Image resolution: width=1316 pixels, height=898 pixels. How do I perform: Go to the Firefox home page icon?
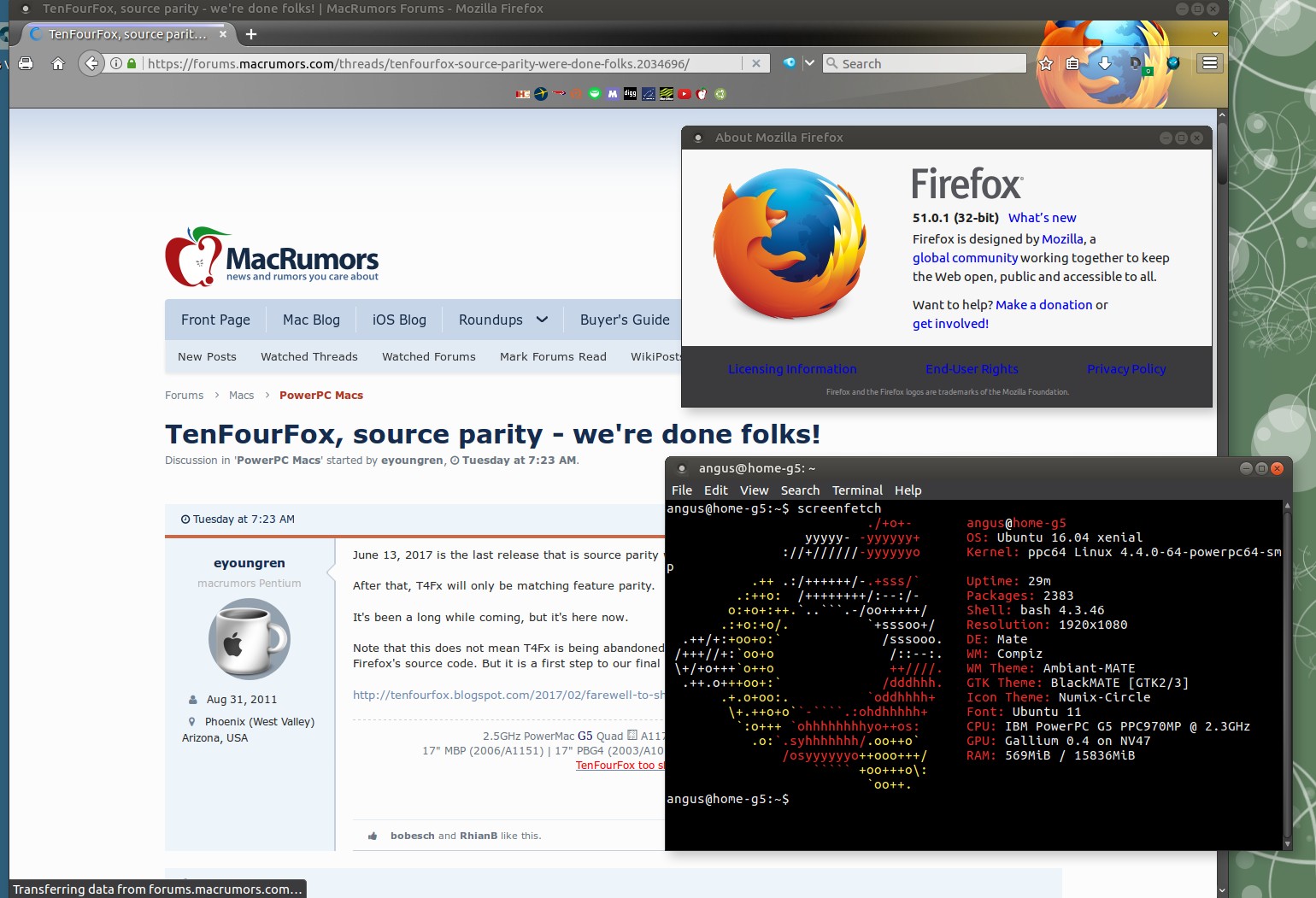tap(58, 63)
